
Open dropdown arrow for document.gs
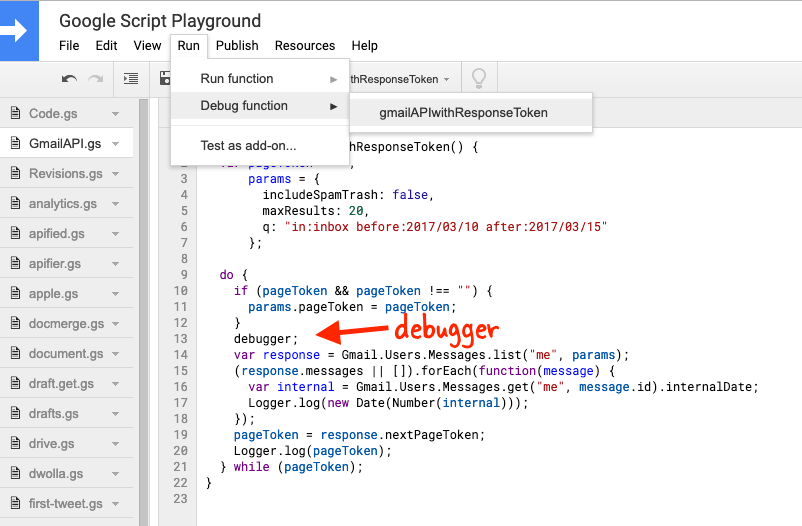[x=116, y=354]
